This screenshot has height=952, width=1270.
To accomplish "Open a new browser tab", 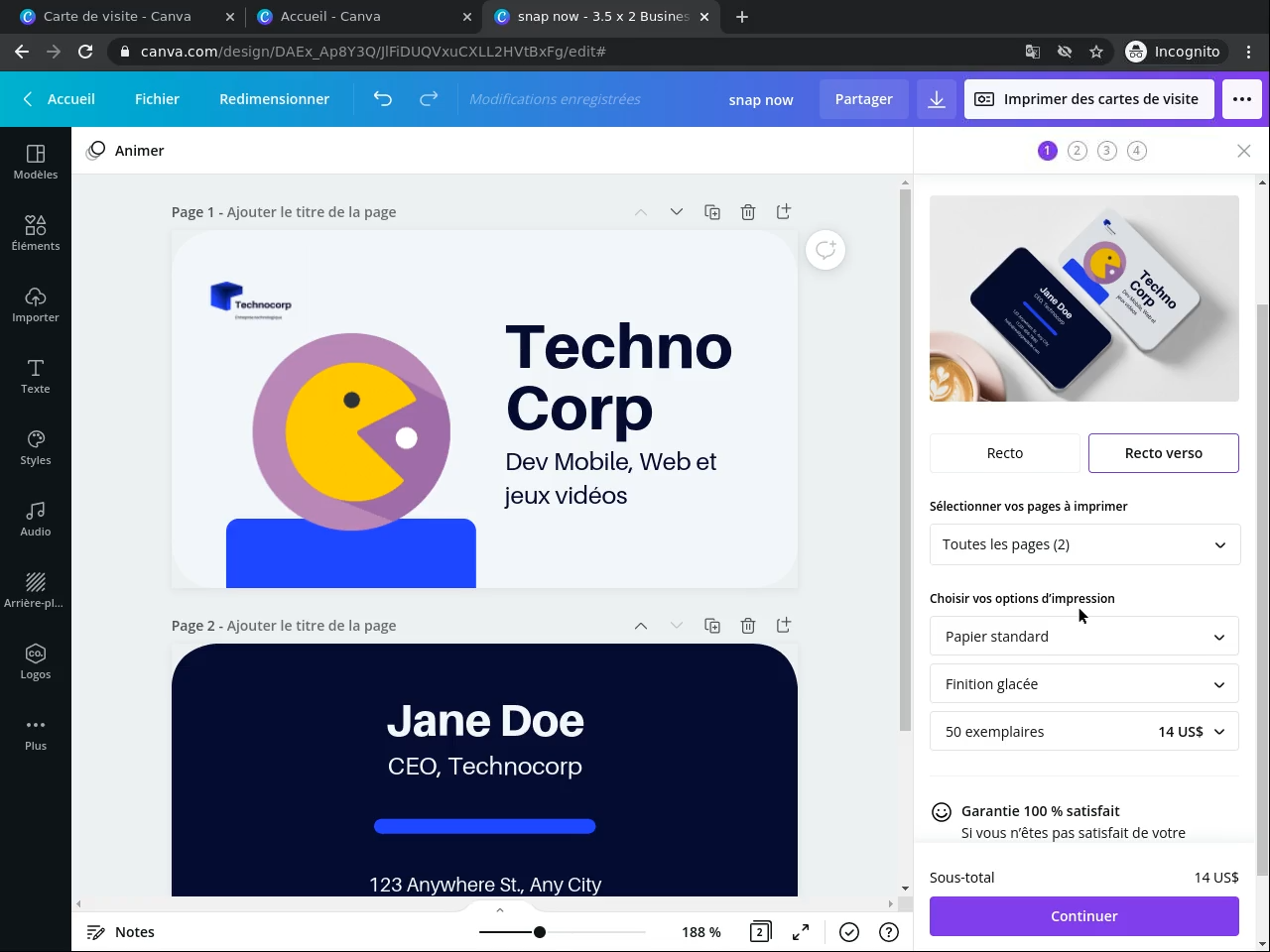I will click(x=742, y=17).
